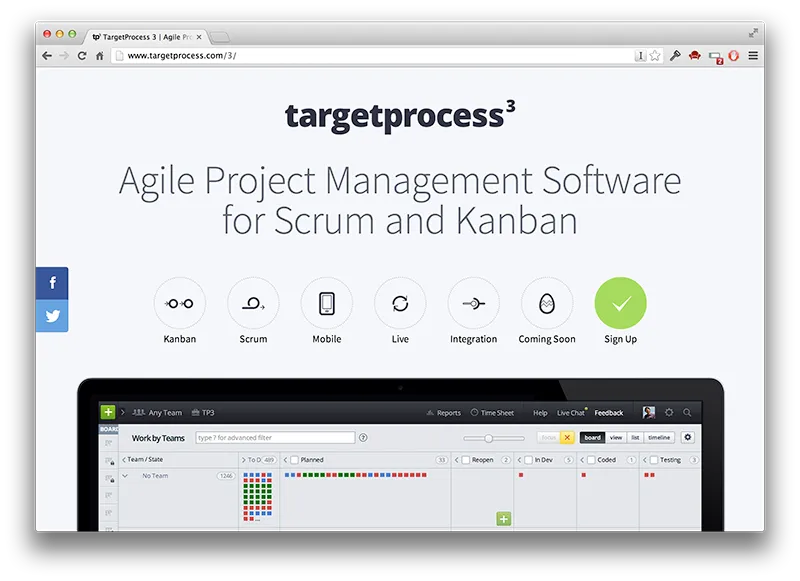Open the Scrum feature icon

point(253,303)
